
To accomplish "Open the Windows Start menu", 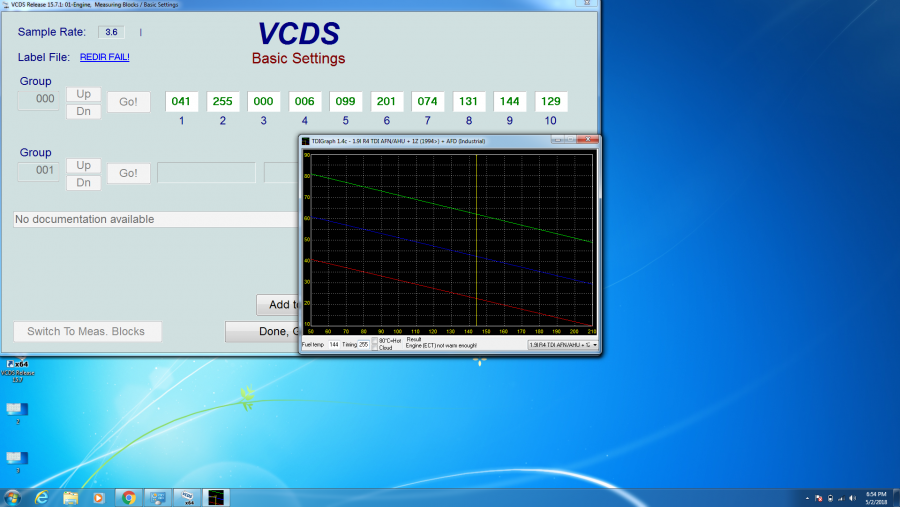I will click(x=13, y=497).
